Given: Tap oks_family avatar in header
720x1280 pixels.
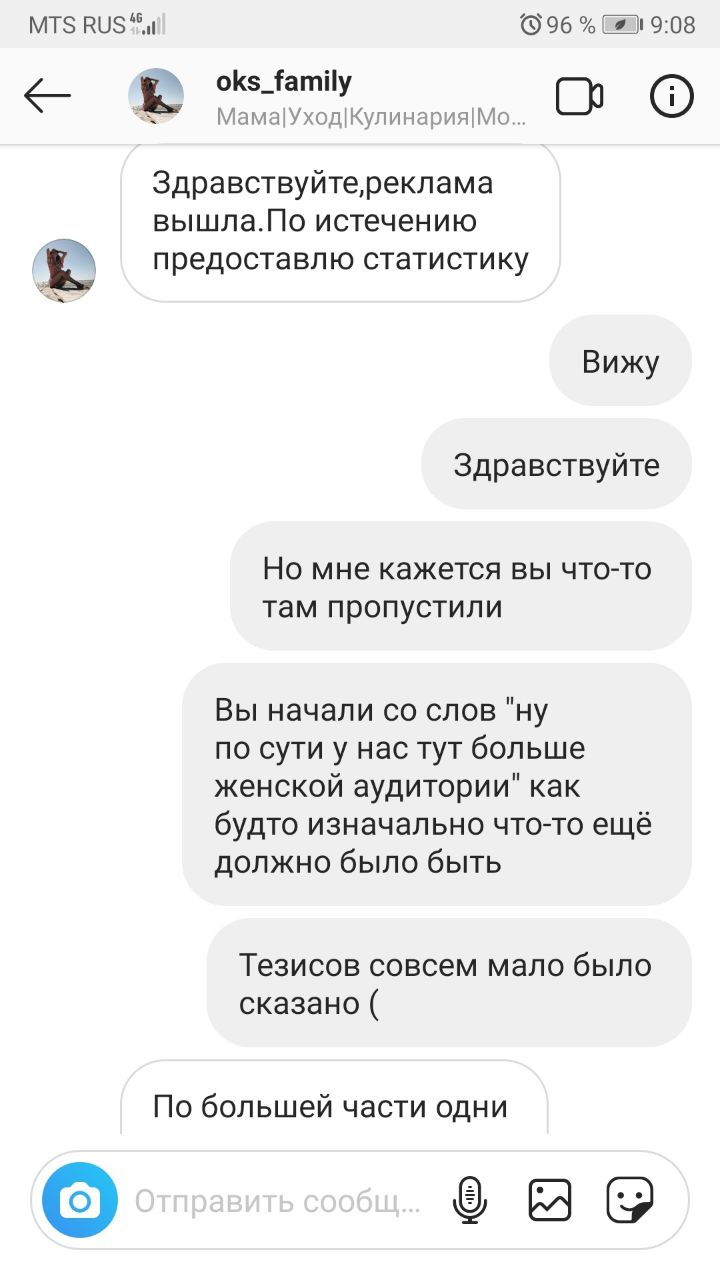Looking at the screenshot, I should click(156, 97).
